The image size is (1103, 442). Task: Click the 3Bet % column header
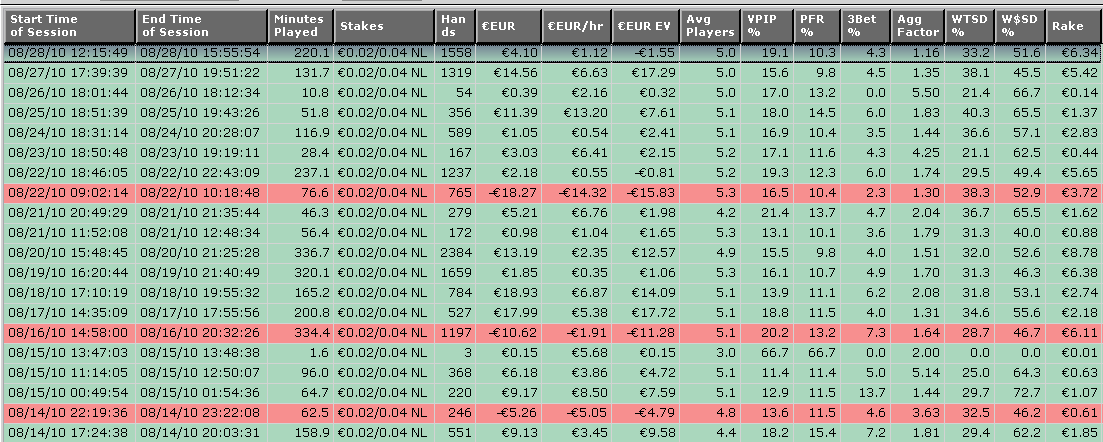pyautogui.click(x=866, y=25)
